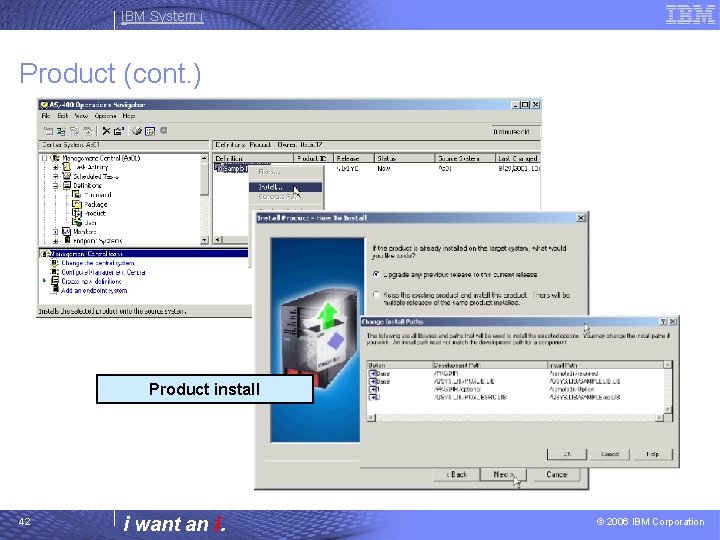Click the Management Central root icon in tree

tap(56, 158)
